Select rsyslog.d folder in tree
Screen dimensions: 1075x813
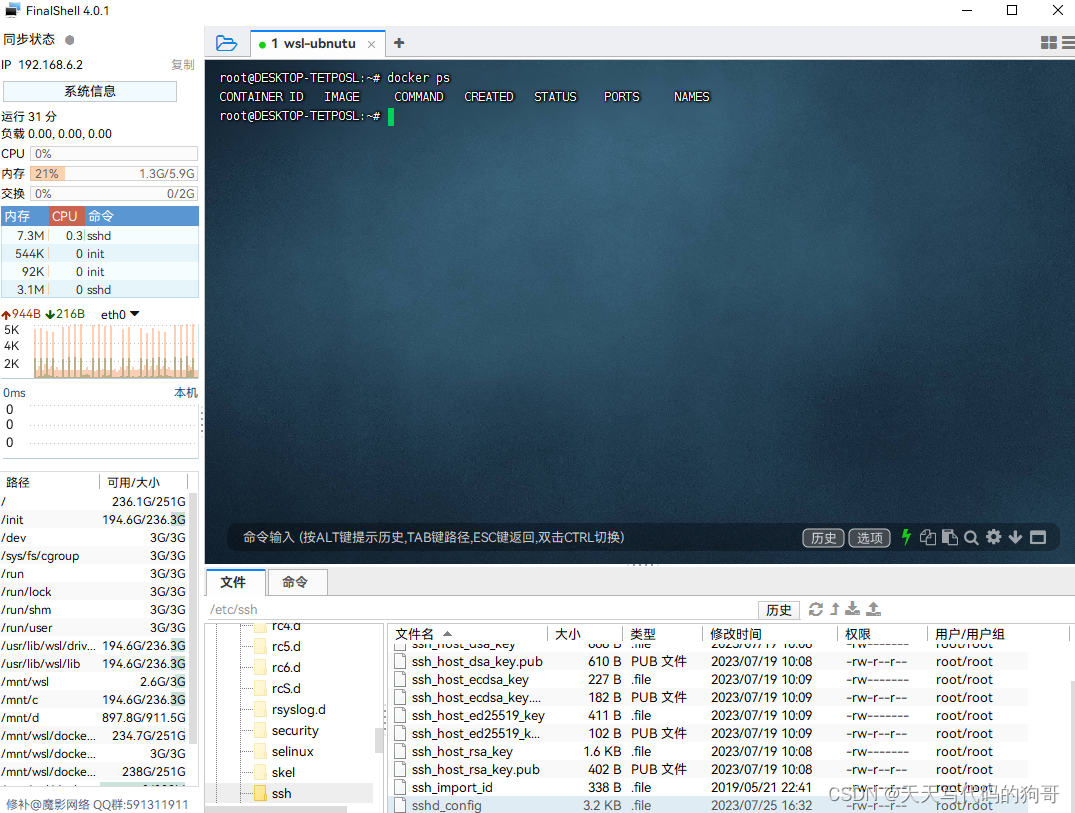(298, 709)
